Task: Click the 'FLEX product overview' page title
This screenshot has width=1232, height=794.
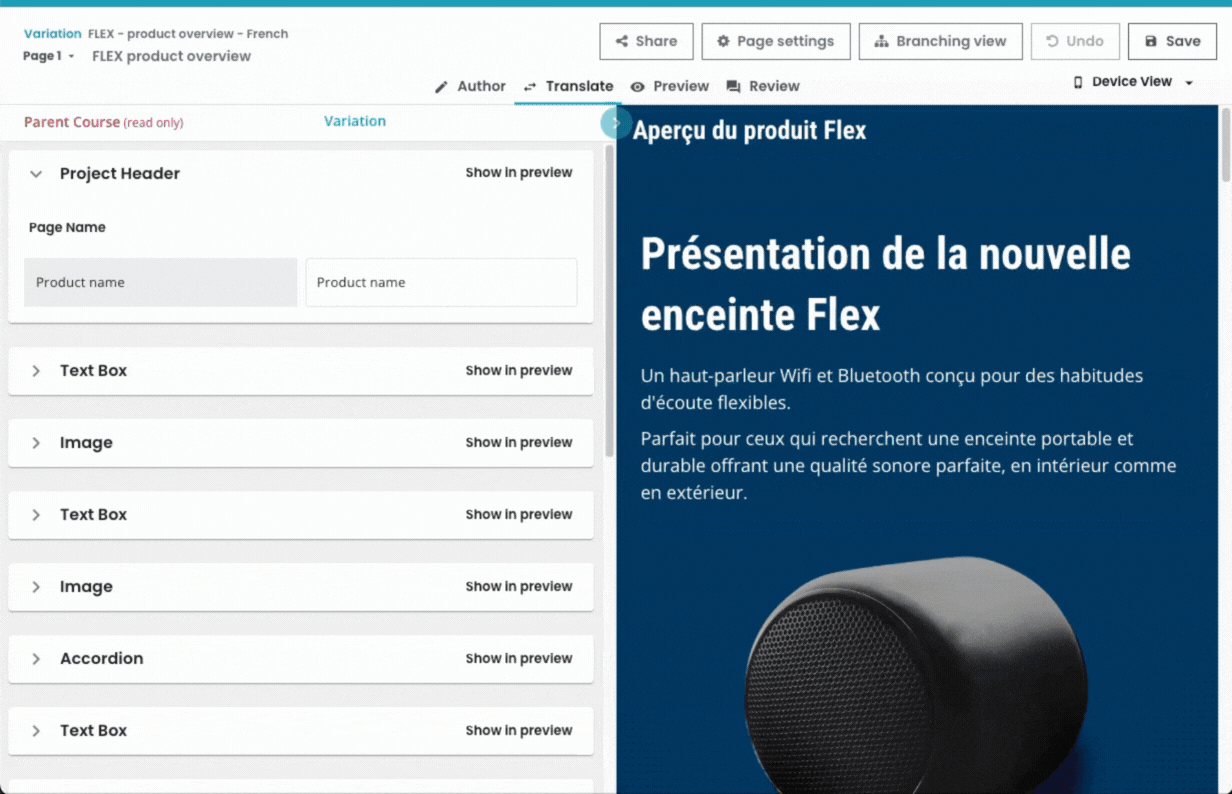Action: 171,56
